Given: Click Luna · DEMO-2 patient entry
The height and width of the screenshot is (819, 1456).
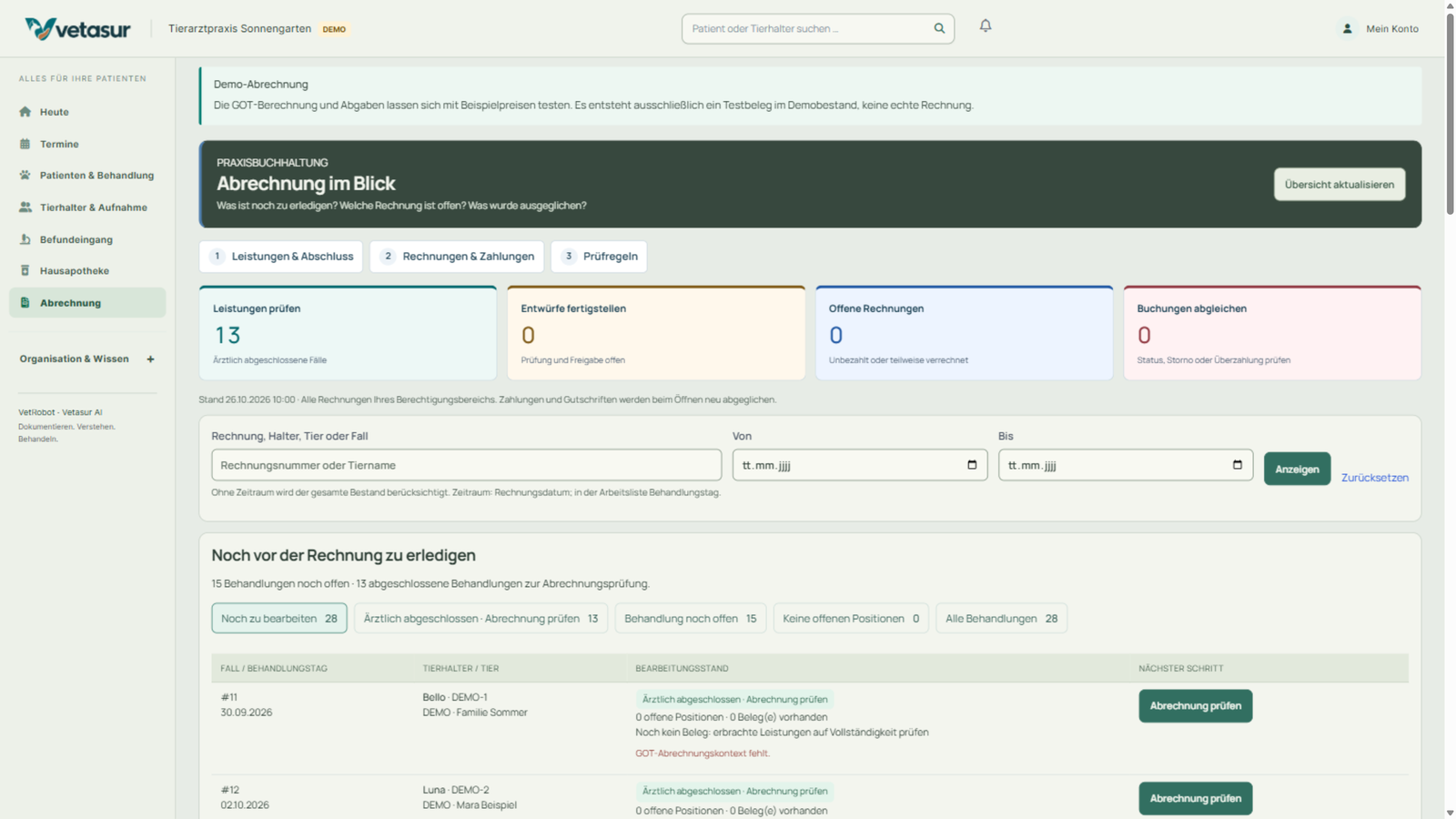Looking at the screenshot, I should [x=456, y=790].
